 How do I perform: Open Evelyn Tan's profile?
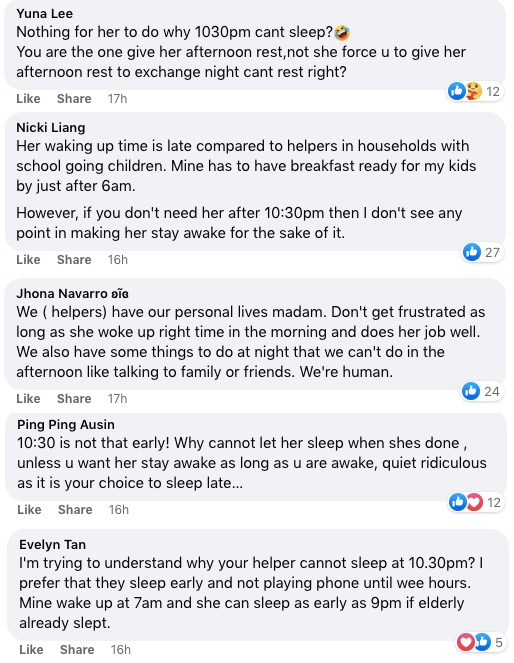coord(52,544)
